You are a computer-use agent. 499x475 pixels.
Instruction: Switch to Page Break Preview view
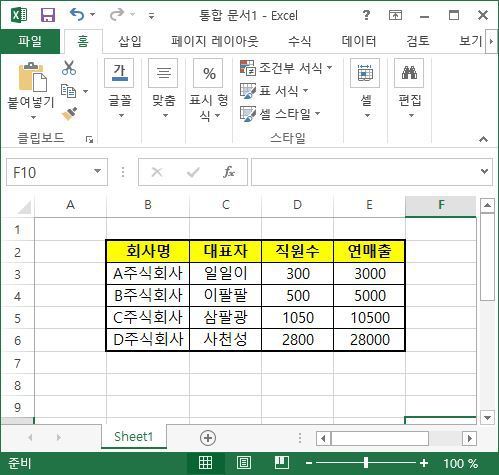282,463
